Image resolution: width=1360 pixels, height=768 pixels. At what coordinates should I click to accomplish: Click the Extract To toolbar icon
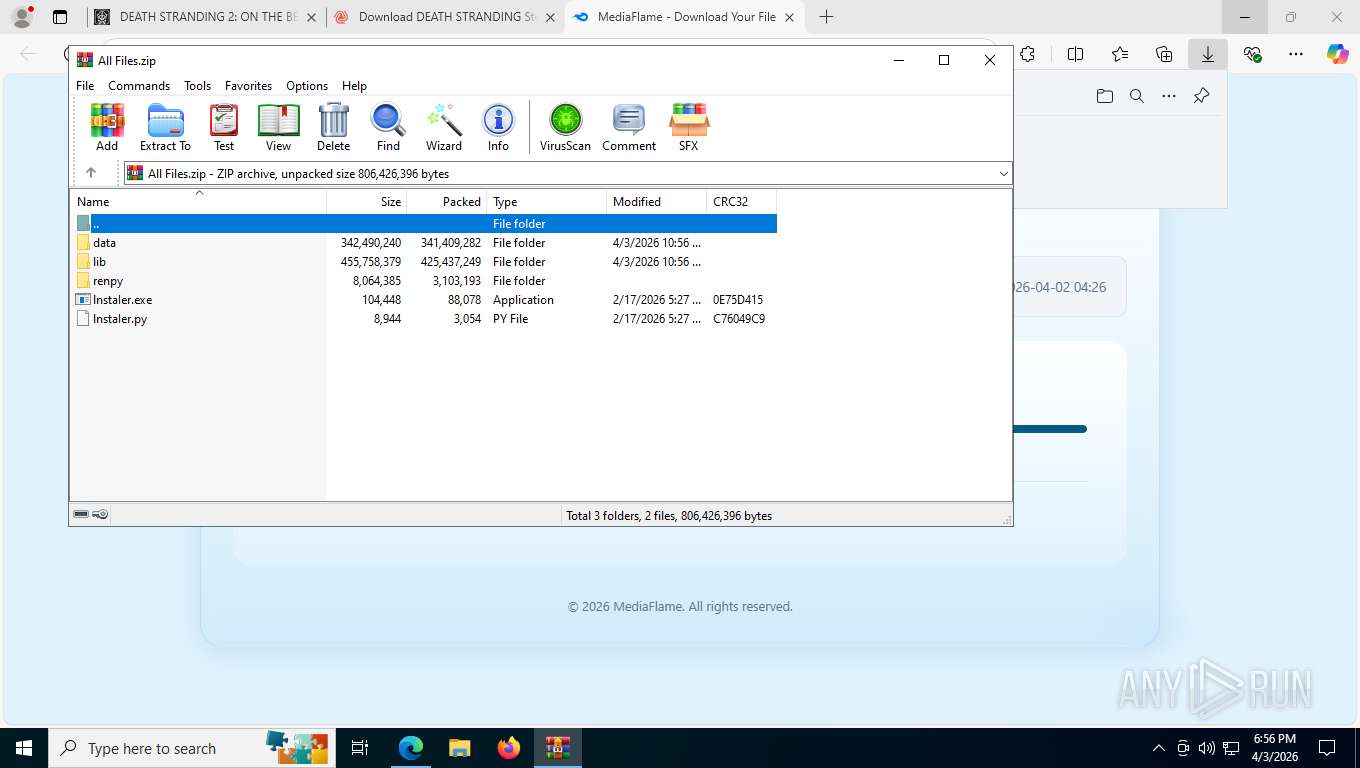[x=165, y=127]
